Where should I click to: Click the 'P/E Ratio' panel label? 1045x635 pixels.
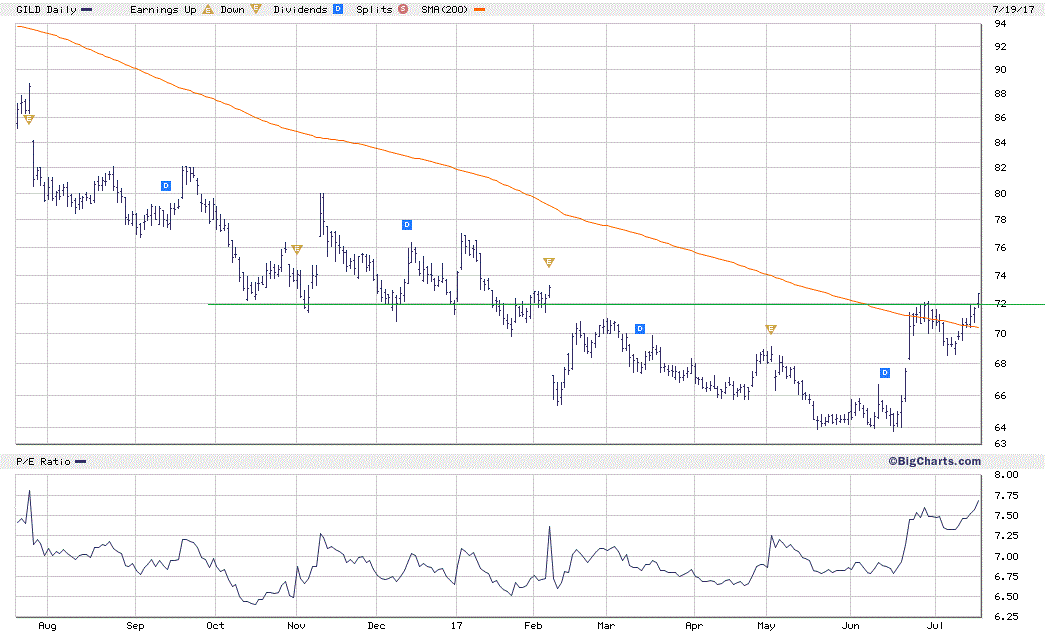(44, 461)
